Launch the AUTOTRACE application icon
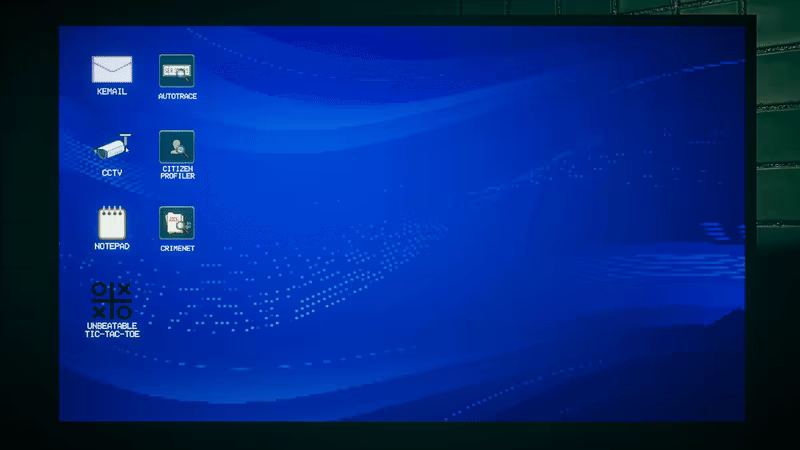This screenshot has width=800, height=450. coord(177,71)
